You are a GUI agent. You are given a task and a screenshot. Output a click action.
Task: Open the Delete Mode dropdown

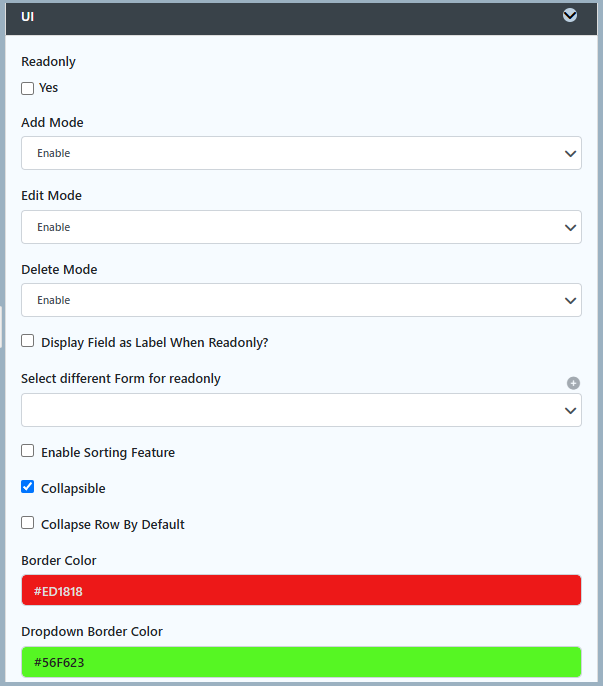click(x=301, y=300)
